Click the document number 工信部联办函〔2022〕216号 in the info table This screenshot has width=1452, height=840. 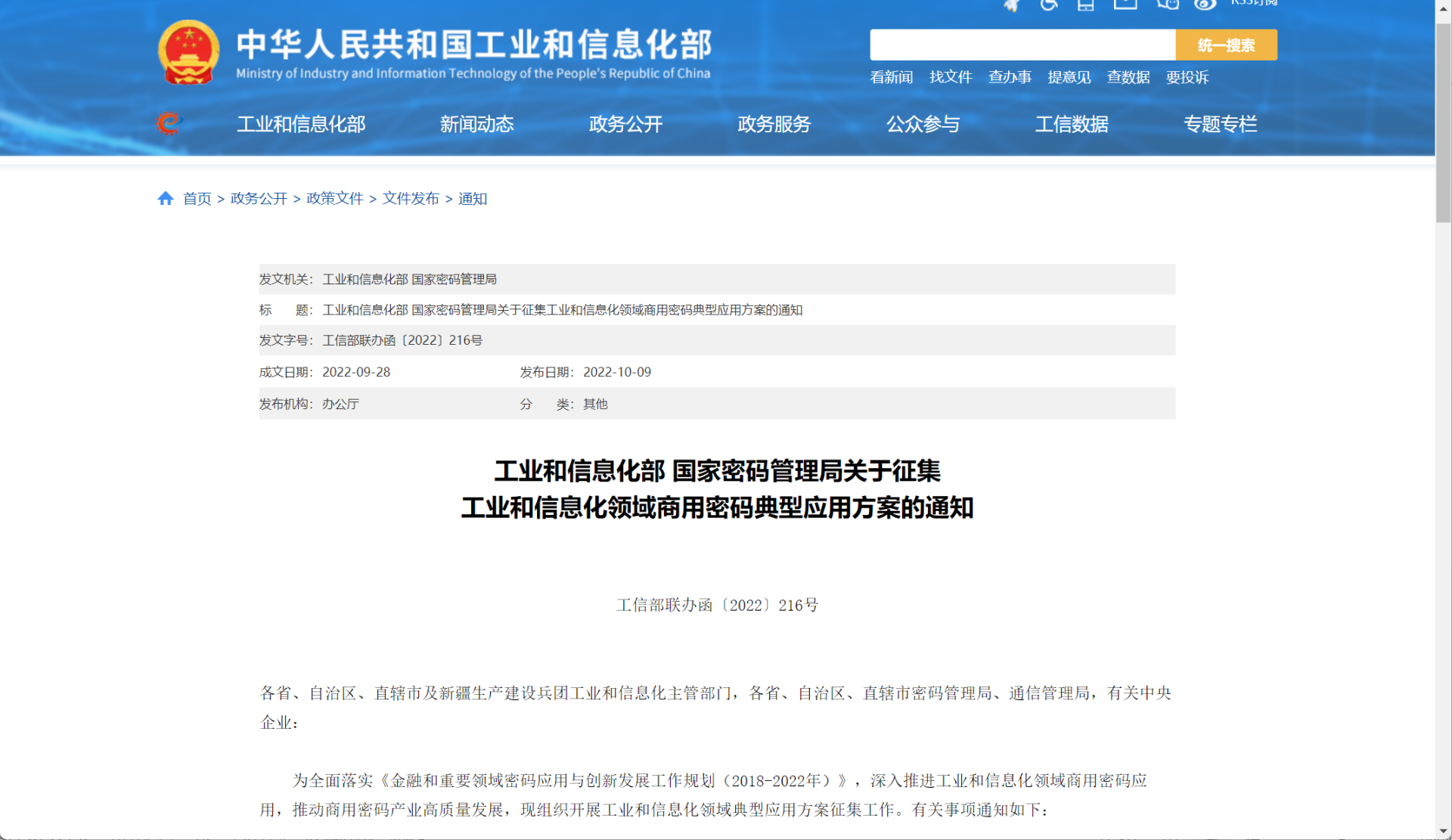click(402, 341)
